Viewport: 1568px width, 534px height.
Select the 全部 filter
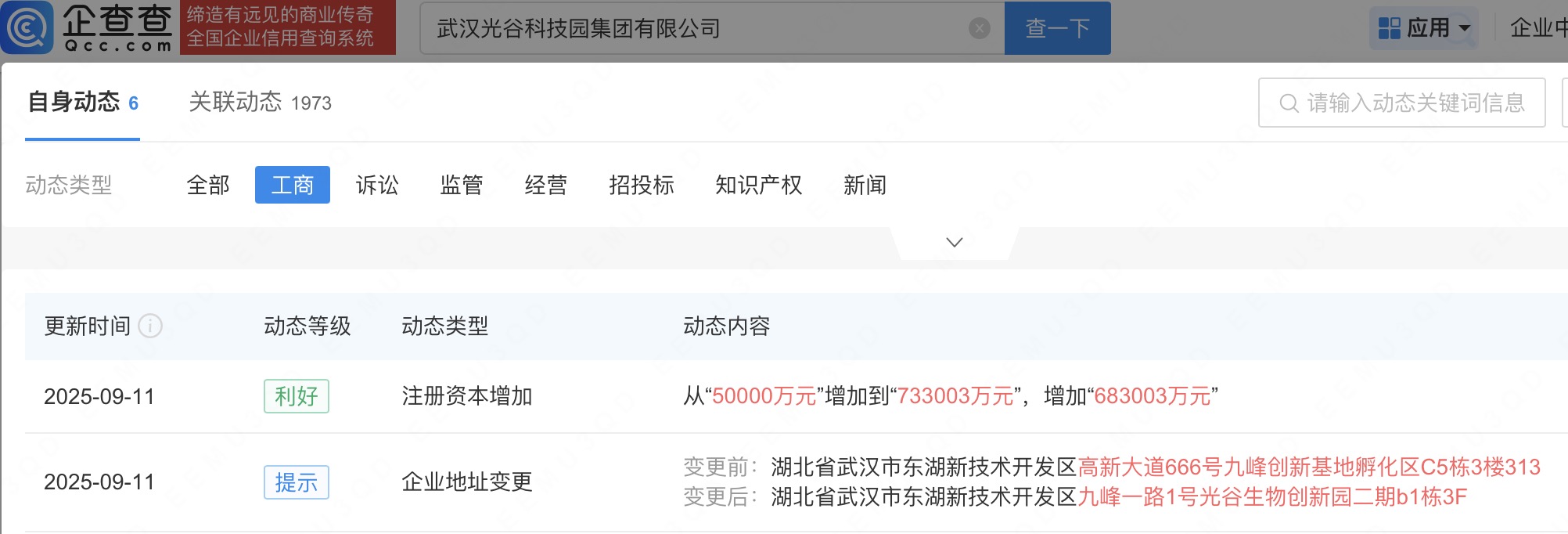(208, 185)
